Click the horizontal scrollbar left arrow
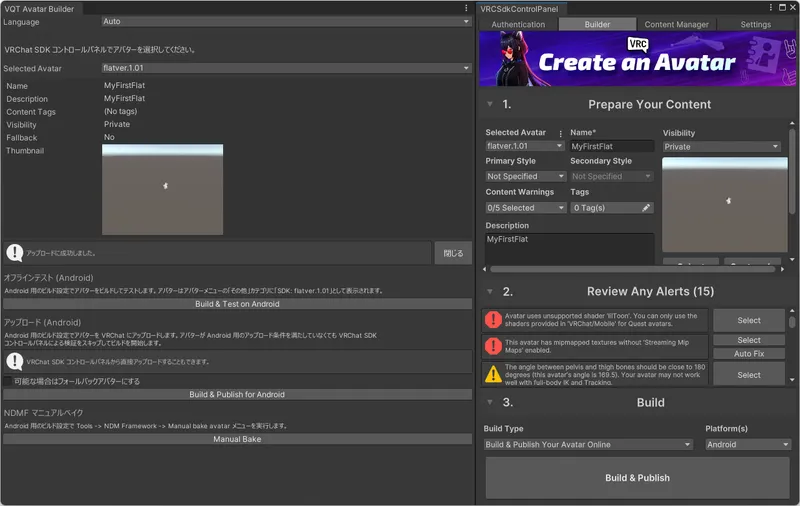The width and height of the screenshot is (800, 506). [484, 269]
